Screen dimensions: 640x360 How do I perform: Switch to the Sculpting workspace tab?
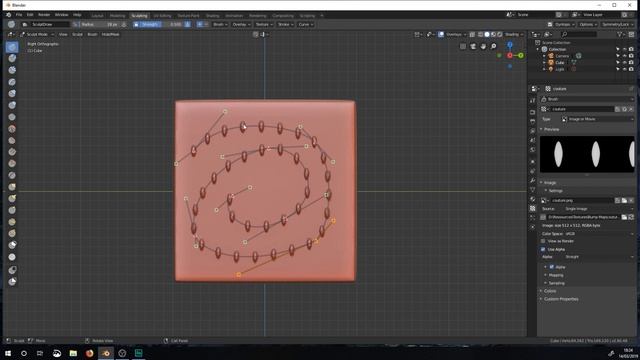(x=139, y=16)
